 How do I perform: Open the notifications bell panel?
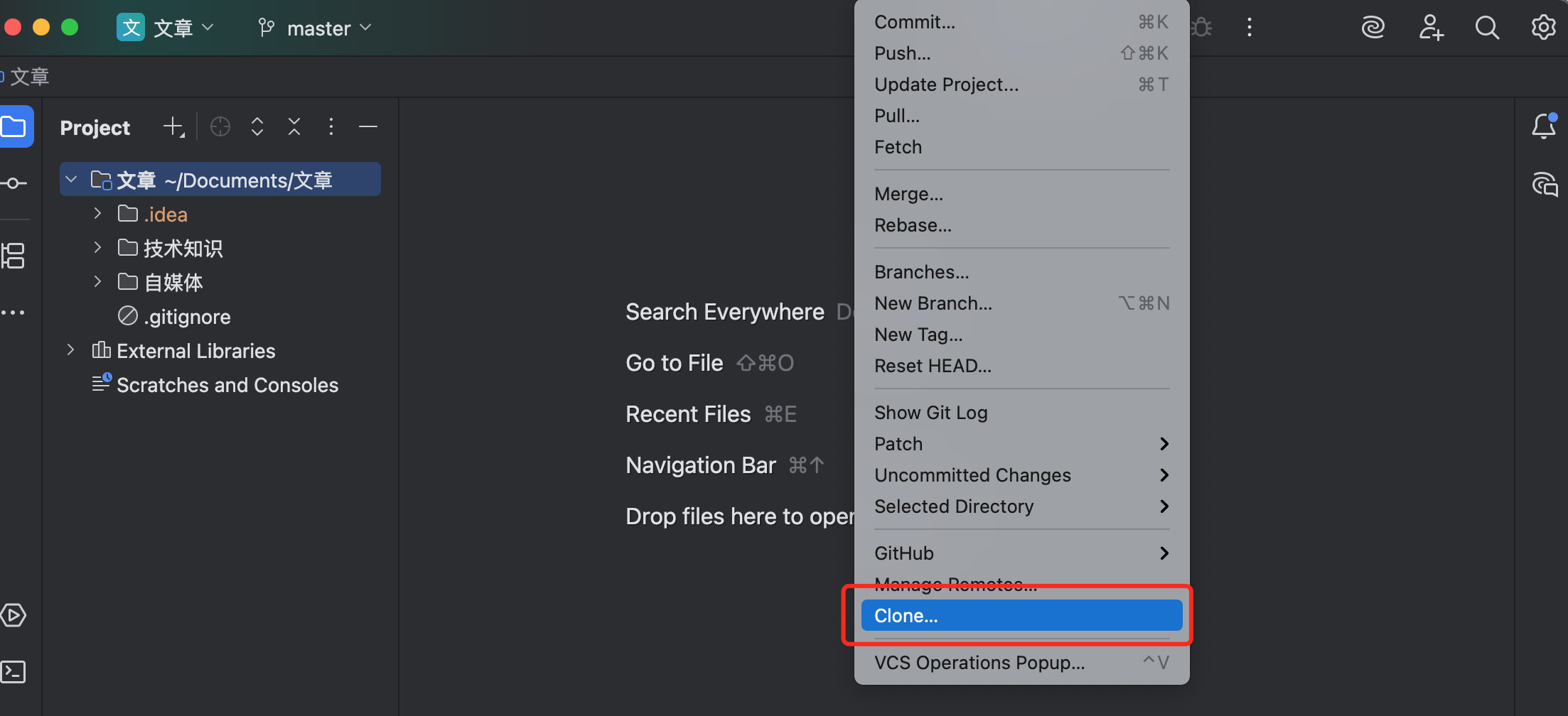(x=1543, y=127)
